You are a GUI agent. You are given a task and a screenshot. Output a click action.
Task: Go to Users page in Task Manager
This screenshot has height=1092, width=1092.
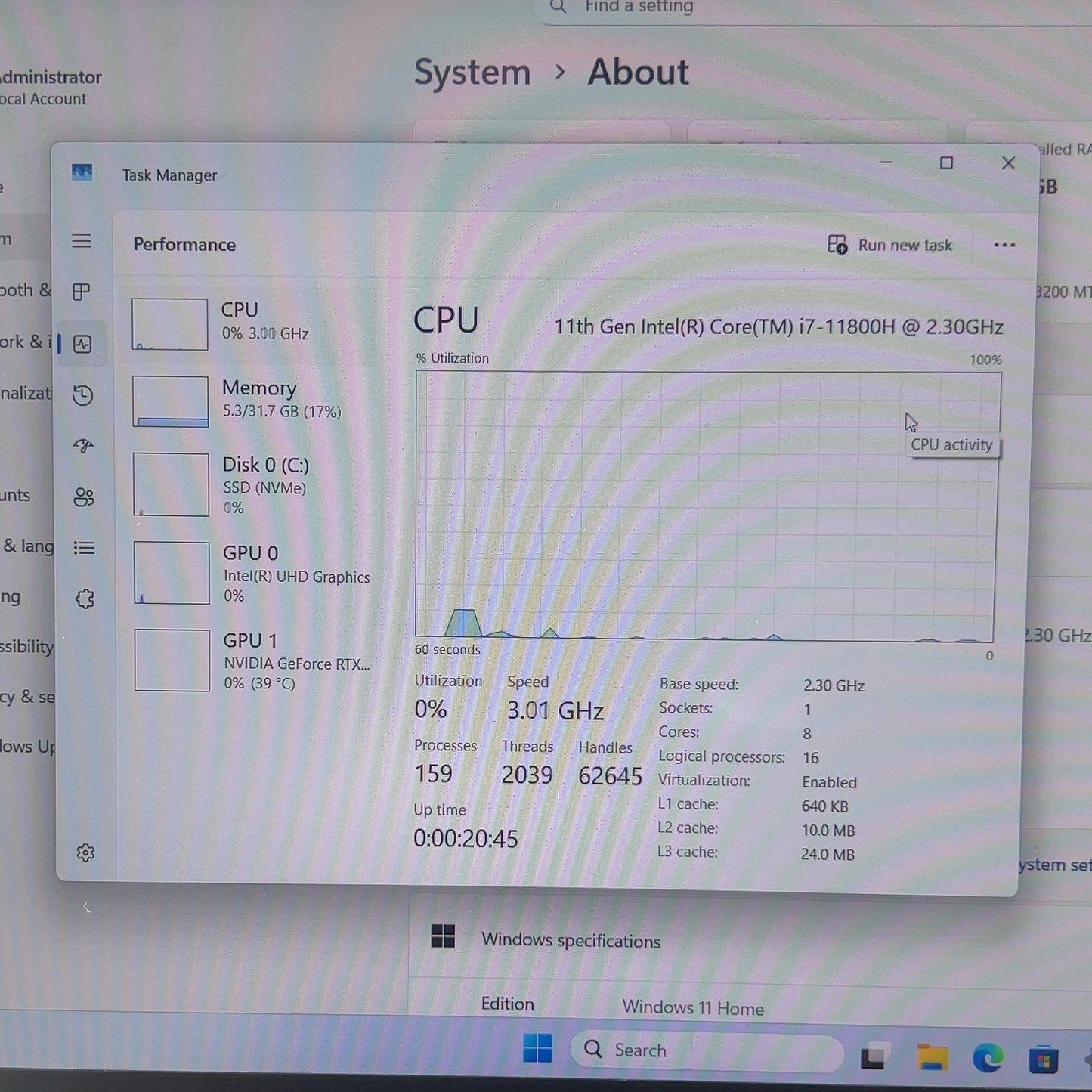[x=84, y=497]
